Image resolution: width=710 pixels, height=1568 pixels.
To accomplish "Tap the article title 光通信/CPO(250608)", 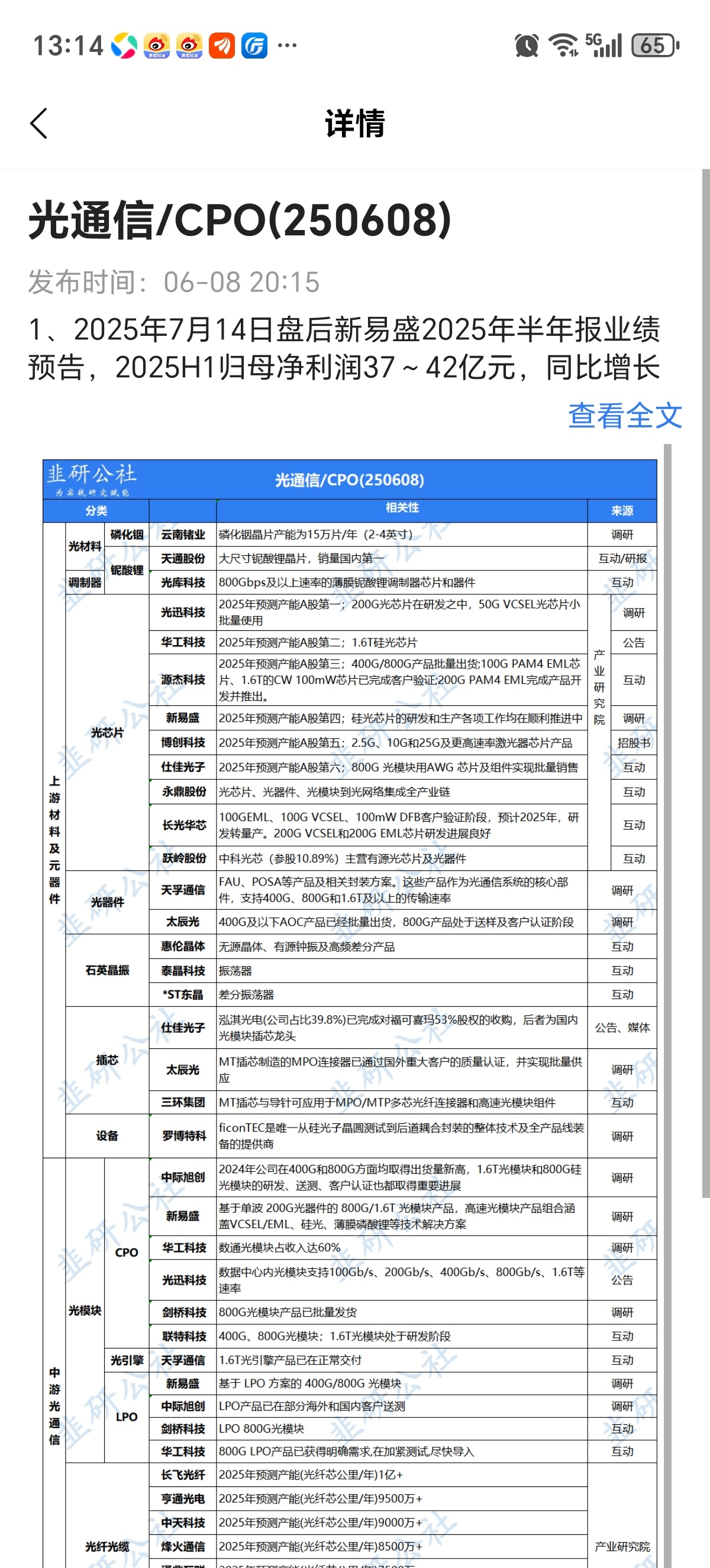I will (240, 220).
